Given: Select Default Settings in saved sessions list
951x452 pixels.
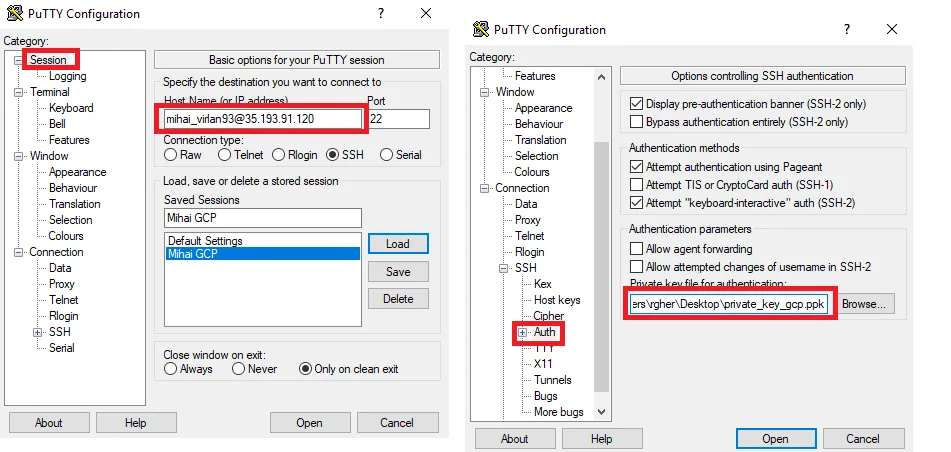Looking at the screenshot, I should (262, 241).
